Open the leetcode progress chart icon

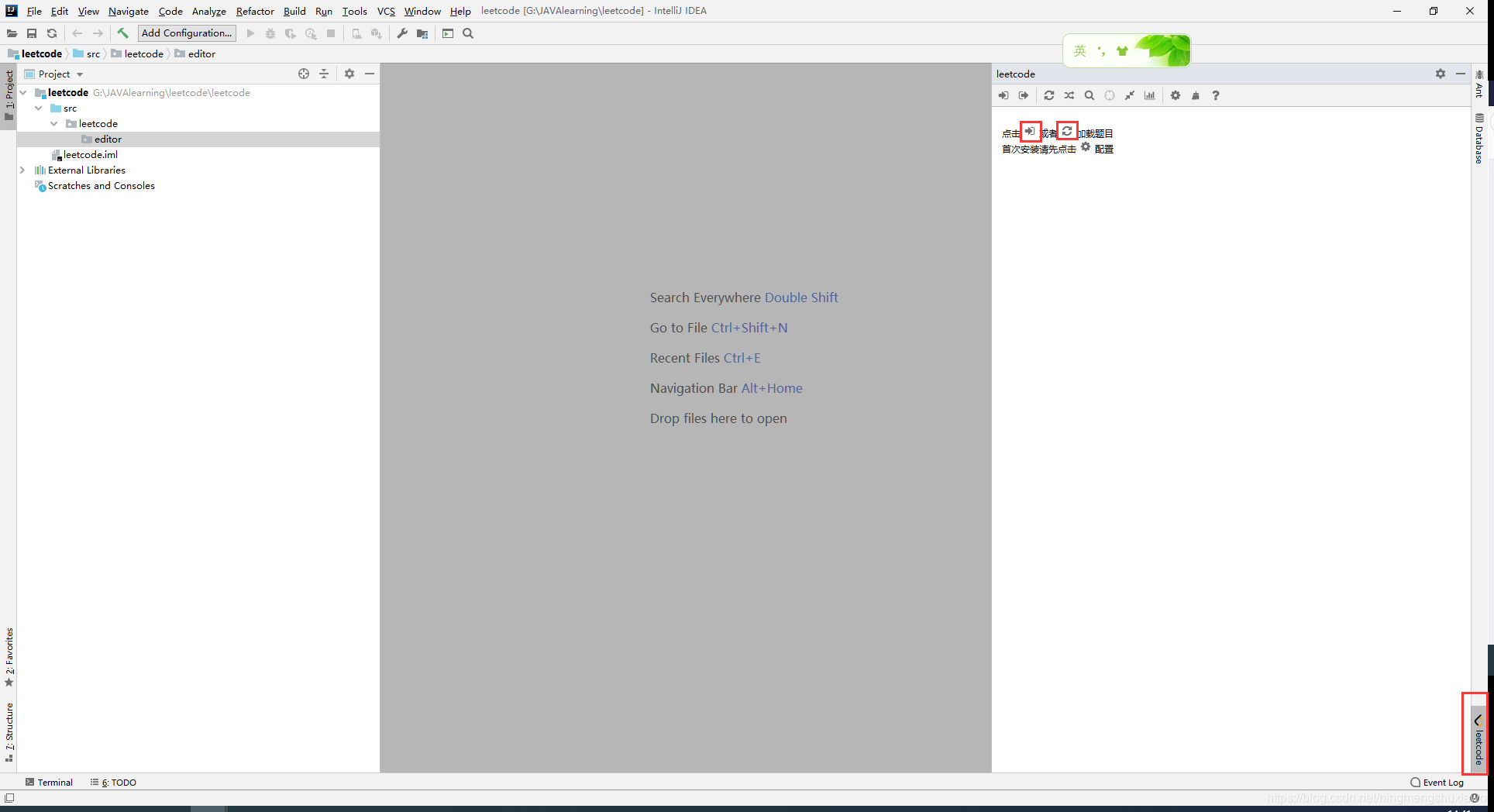click(1150, 95)
